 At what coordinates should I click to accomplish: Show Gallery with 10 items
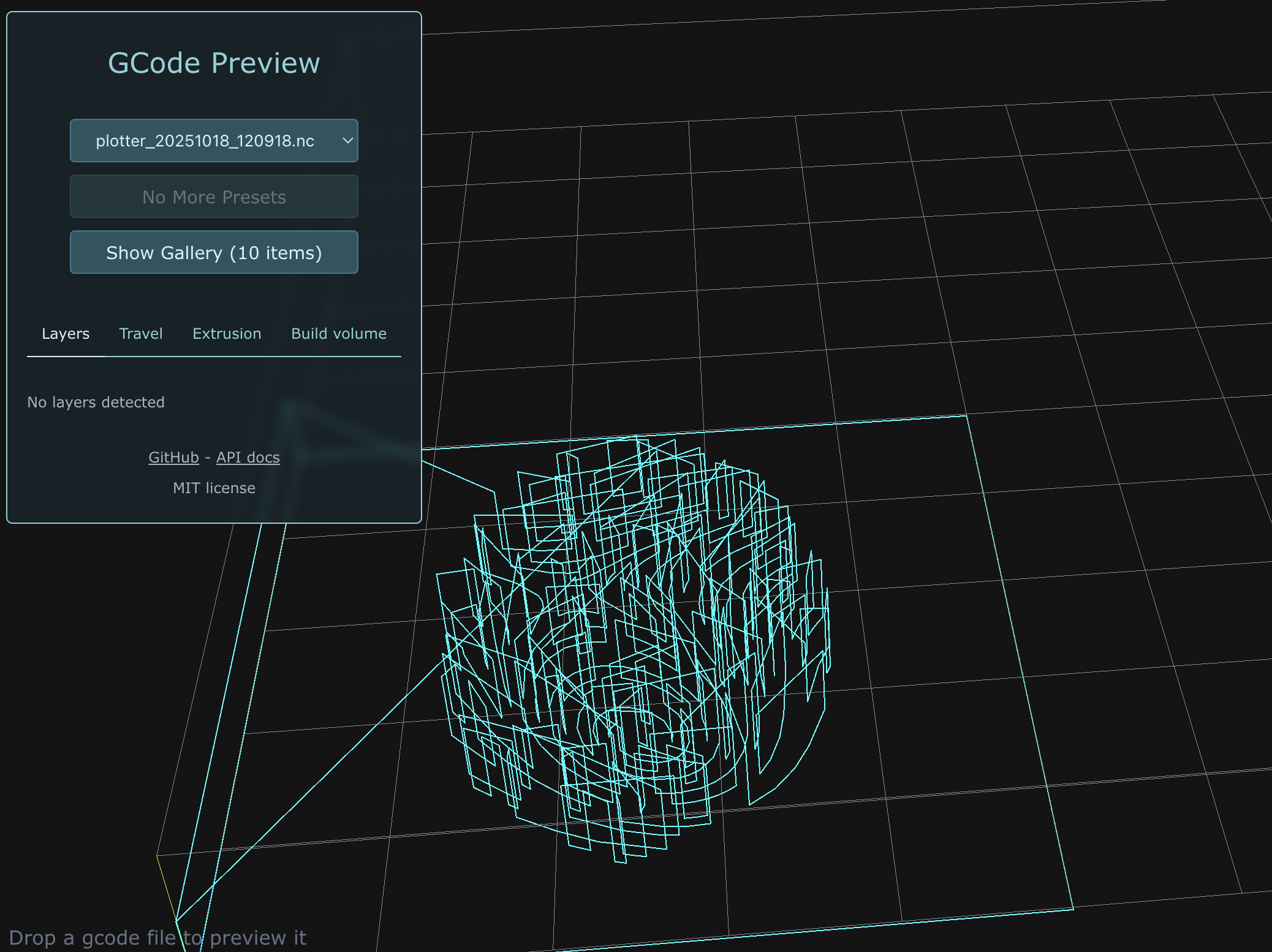click(x=213, y=252)
